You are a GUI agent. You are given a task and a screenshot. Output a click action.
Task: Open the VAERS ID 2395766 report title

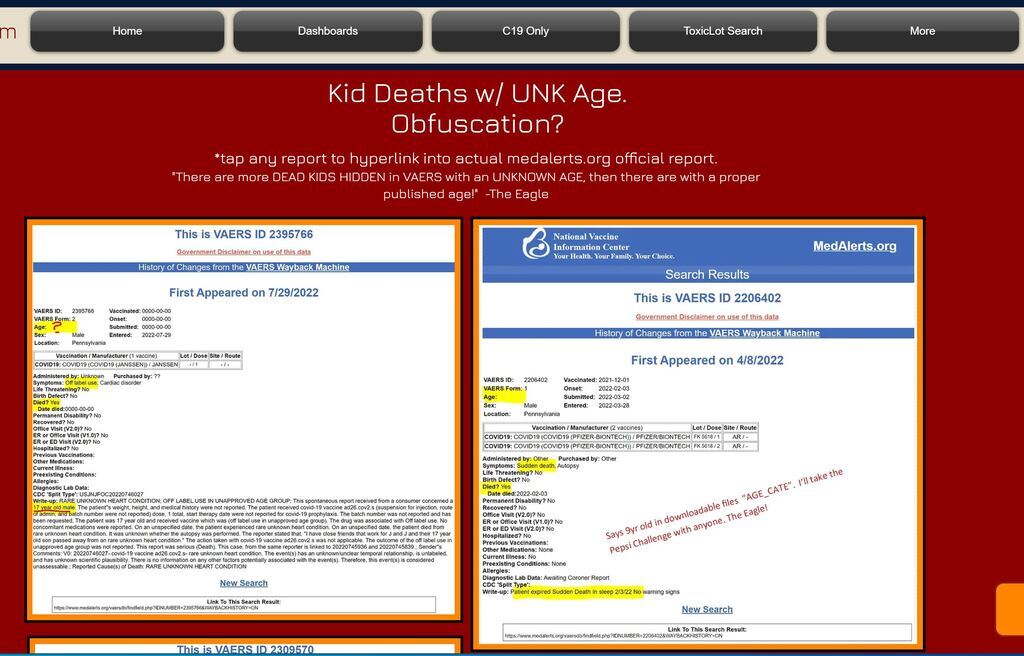[243, 235]
